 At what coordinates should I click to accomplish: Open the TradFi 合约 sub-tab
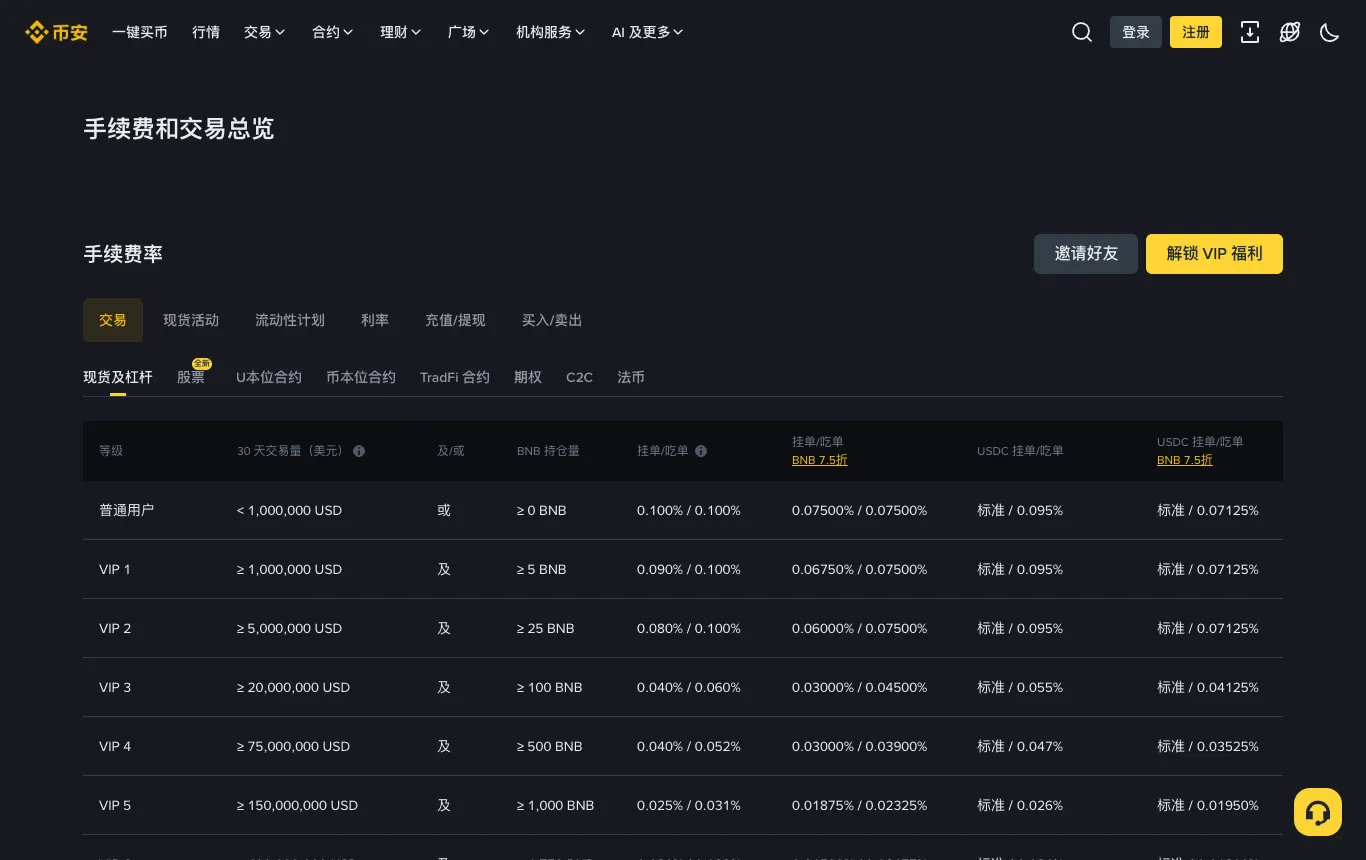(455, 377)
